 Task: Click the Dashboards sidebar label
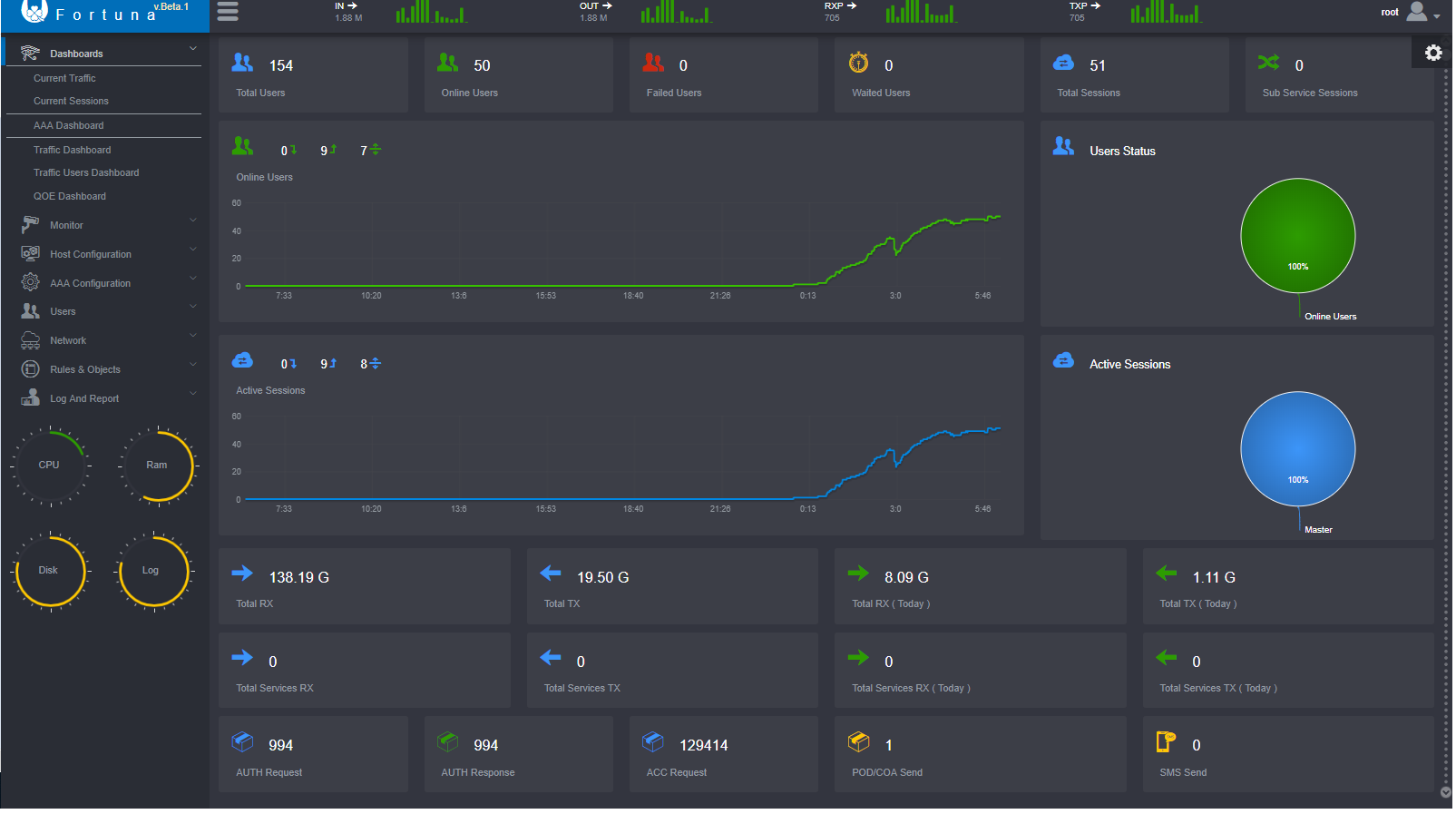coord(76,54)
